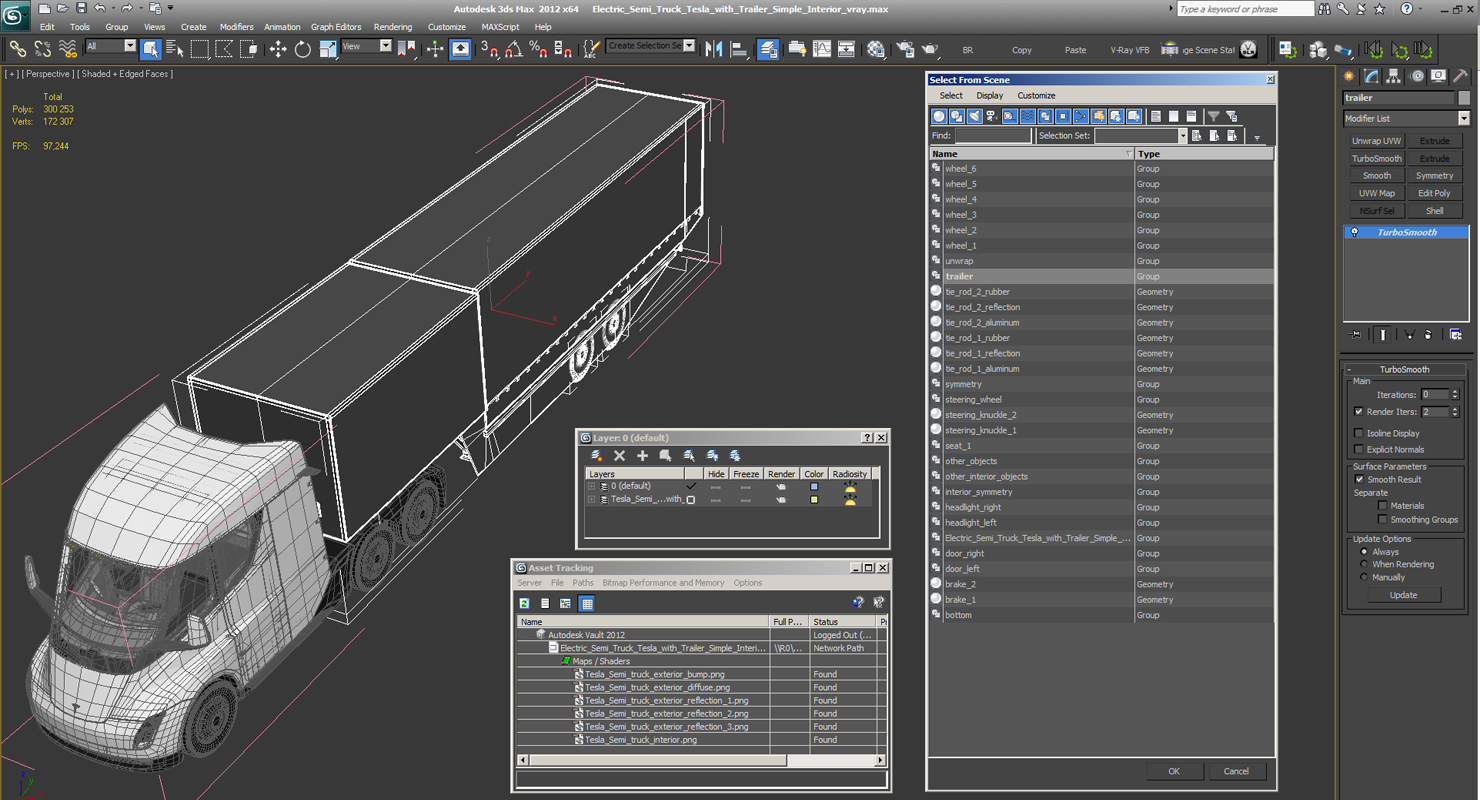Image resolution: width=1480 pixels, height=800 pixels.
Task: Expand the Tesla_Semi layer row
Action: [591, 499]
